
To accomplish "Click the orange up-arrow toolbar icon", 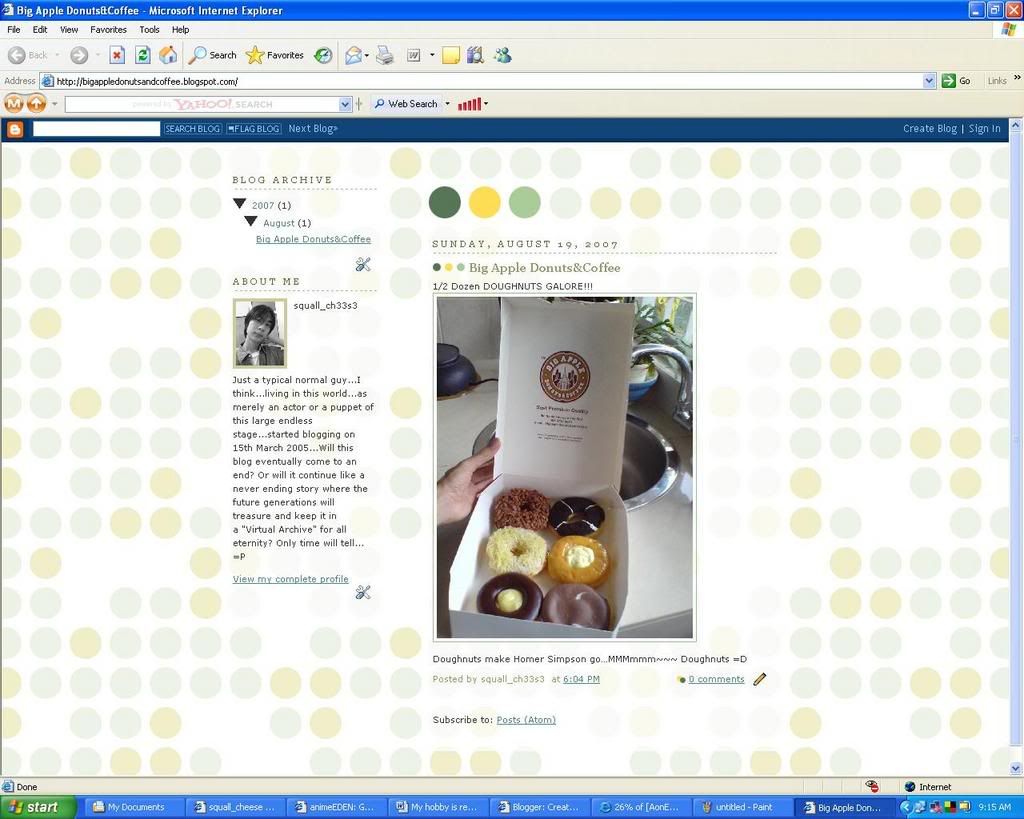I will click(x=37, y=103).
